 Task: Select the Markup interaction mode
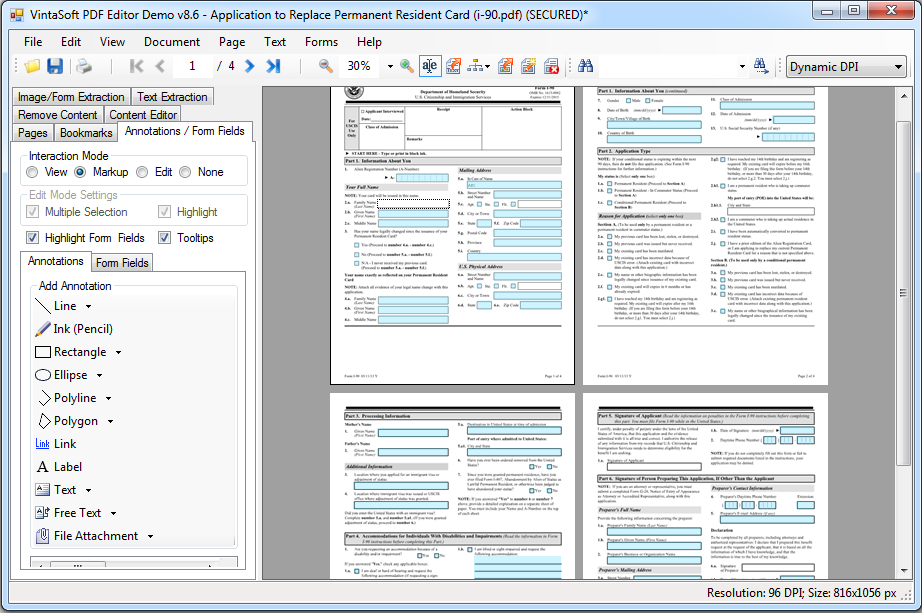tap(81, 172)
